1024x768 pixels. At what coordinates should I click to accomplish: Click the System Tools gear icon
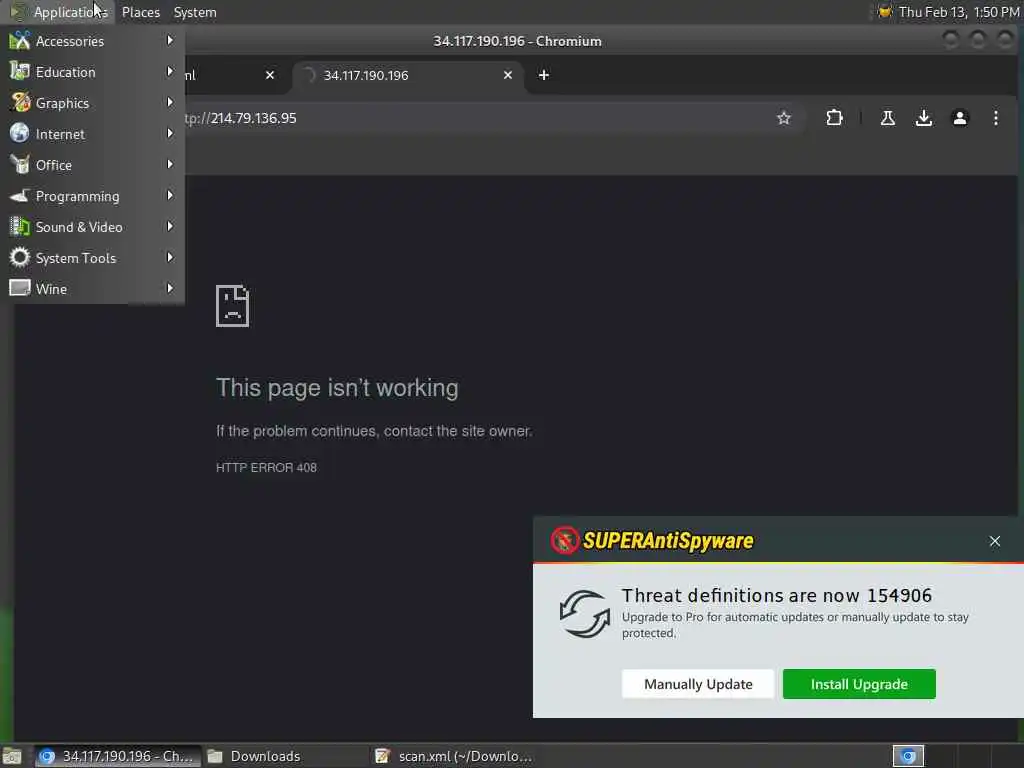click(x=20, y=257)
